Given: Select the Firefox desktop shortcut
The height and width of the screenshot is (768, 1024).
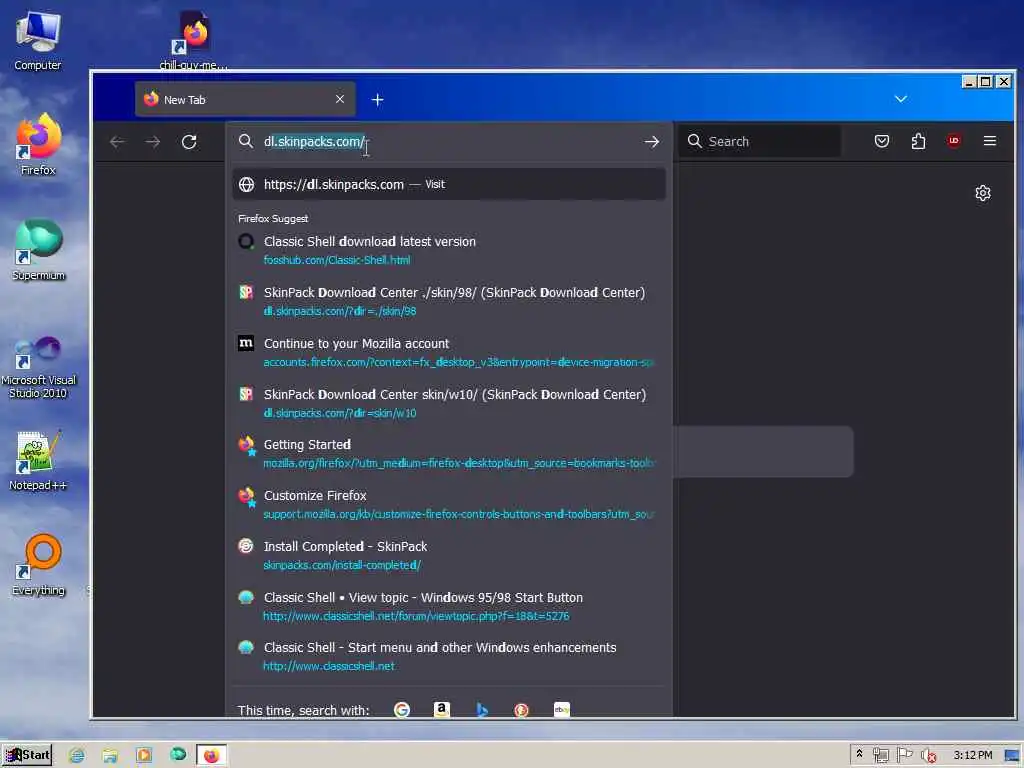Looking at the screenshot, I should (38, 144).
